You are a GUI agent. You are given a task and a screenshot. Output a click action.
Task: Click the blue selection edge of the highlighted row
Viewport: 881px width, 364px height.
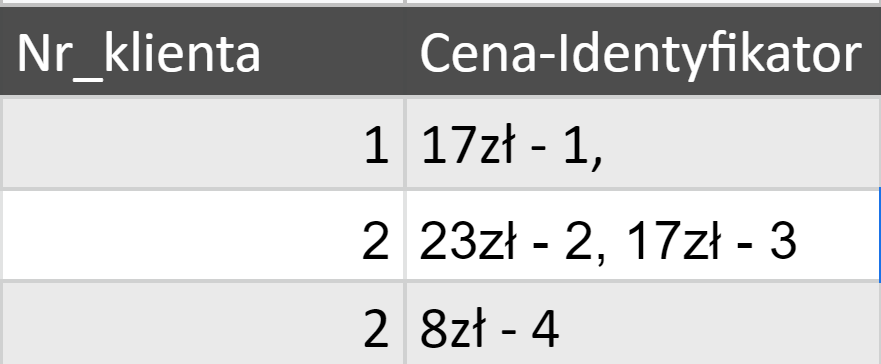880,235
